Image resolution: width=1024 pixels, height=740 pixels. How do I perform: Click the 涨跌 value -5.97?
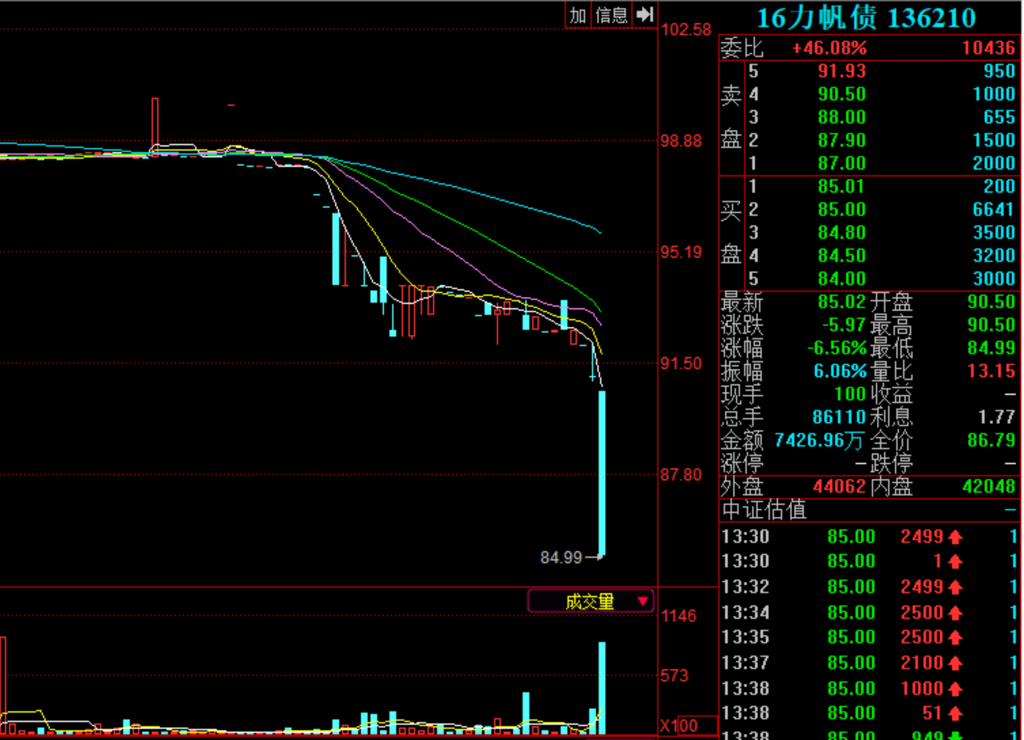click(844, 325)
